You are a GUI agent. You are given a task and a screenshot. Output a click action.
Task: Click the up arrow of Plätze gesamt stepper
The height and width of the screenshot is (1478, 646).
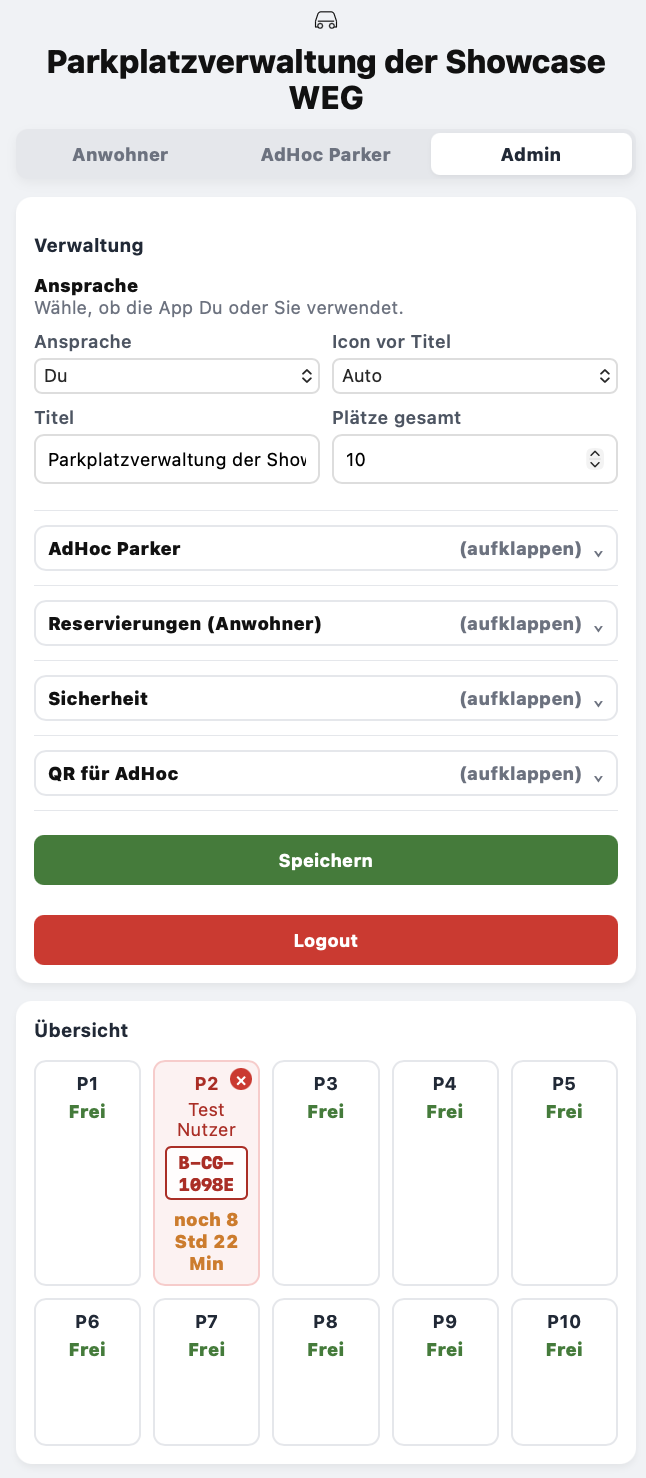click(x=596, y=453)
